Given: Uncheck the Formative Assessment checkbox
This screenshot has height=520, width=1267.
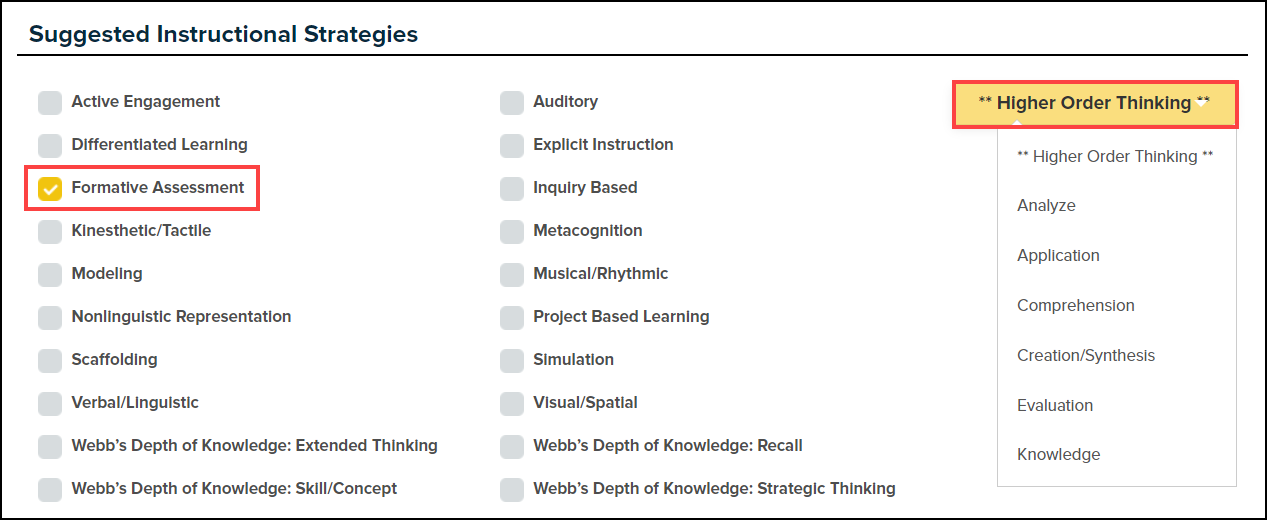Looking at the screenshot, I should pyautogui.click(x=50, y=188).
